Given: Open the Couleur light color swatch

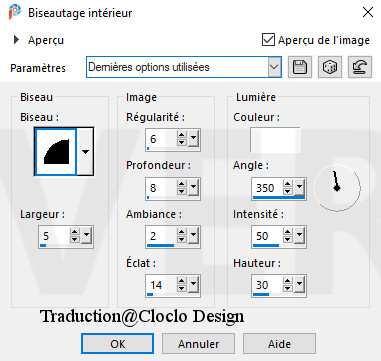Looking at the screenshot, I should (275, 139).
